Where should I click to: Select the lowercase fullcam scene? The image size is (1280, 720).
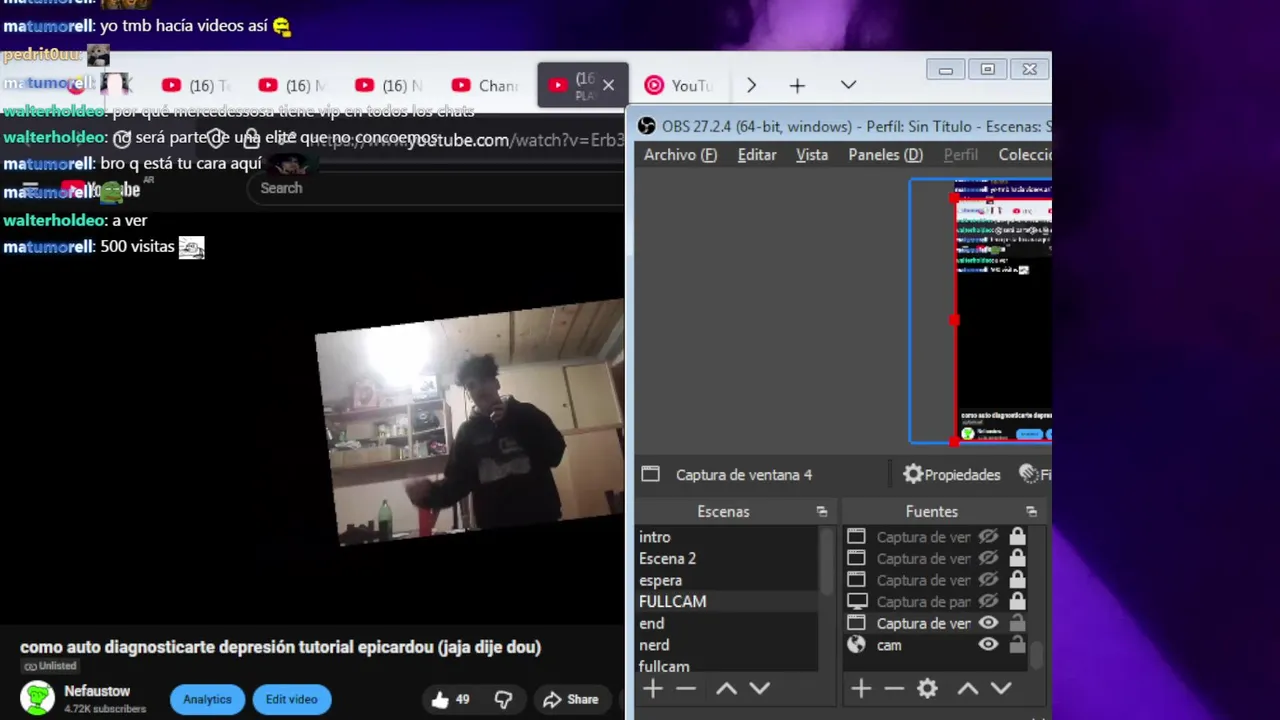pyautogui.click(x=727, y=666)
